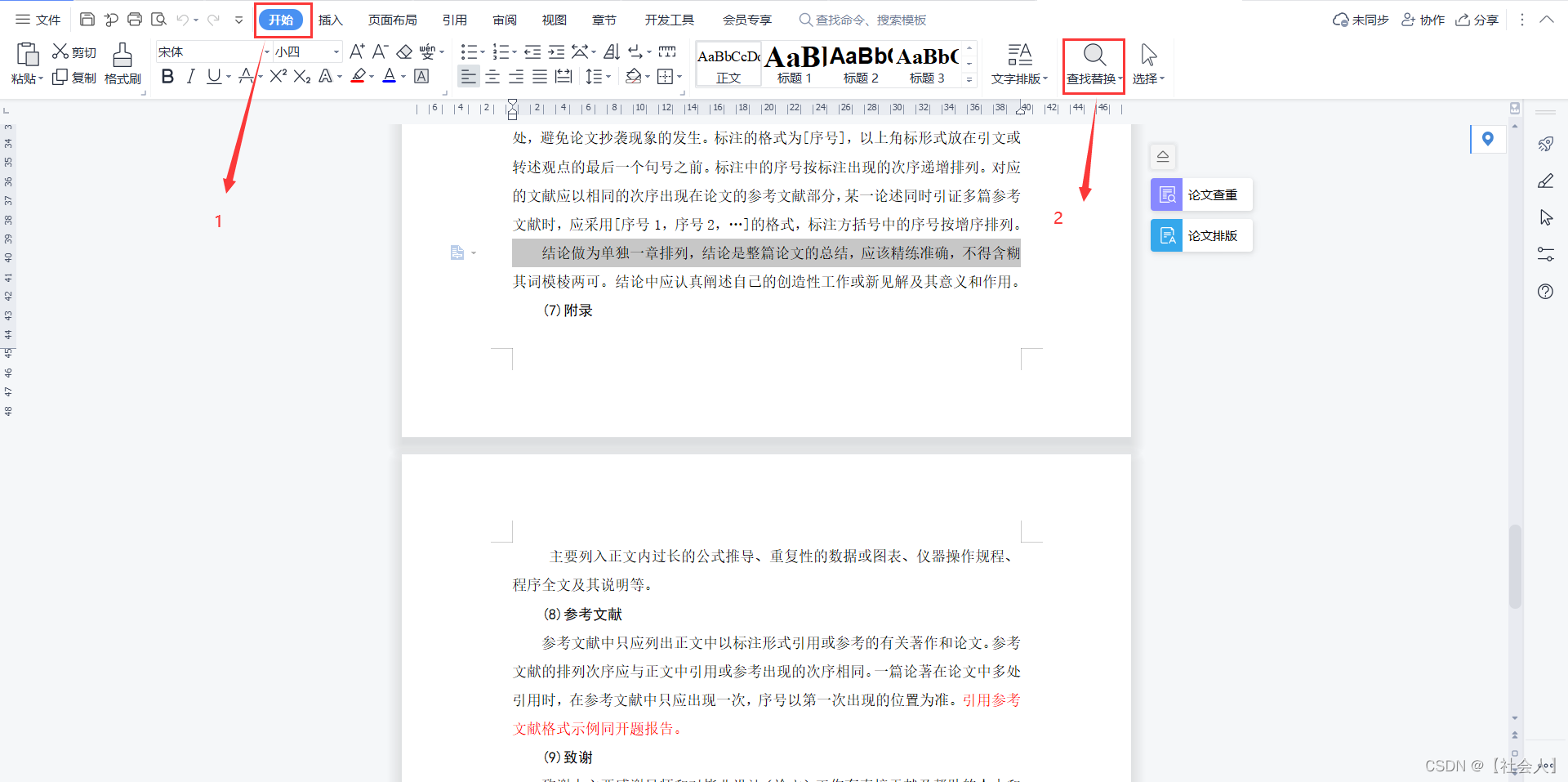Open the File (文件) menu
This screenshot has height=782, width=1568.
38,20
